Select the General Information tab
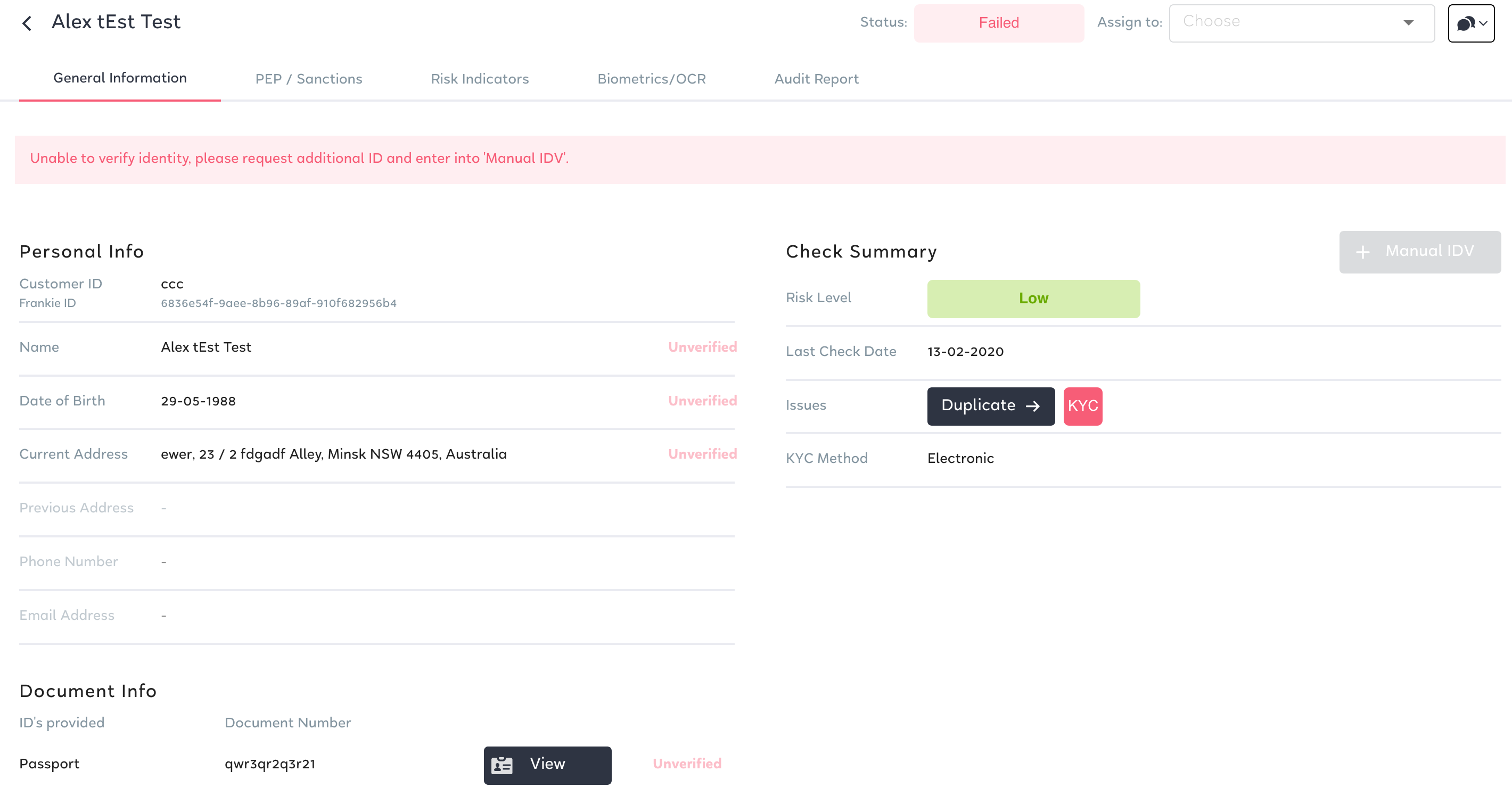This screenshot has height=796, width=1512. (120, 78)
